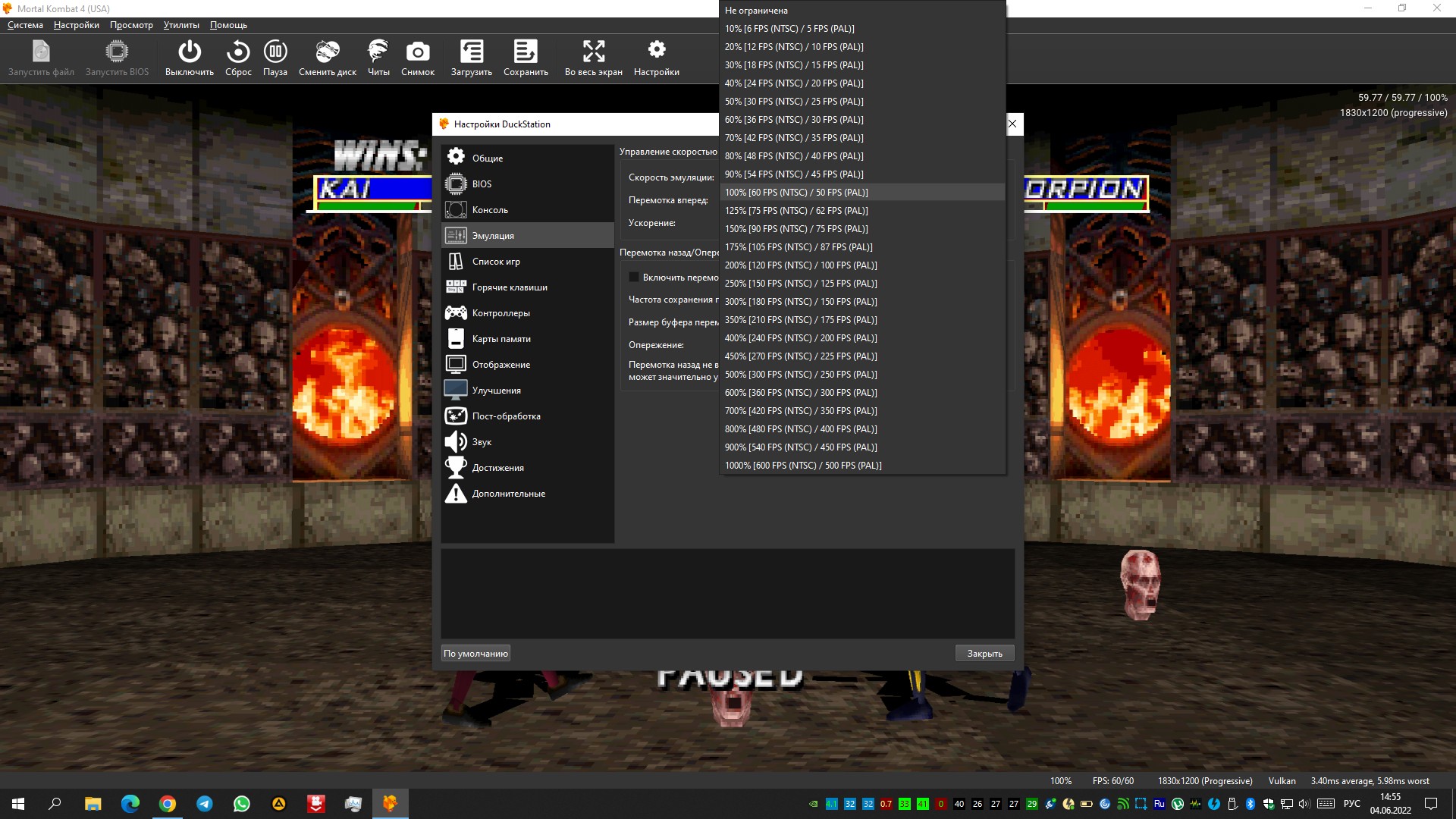Reset the game with the Сброс icon

click(238, 58)
